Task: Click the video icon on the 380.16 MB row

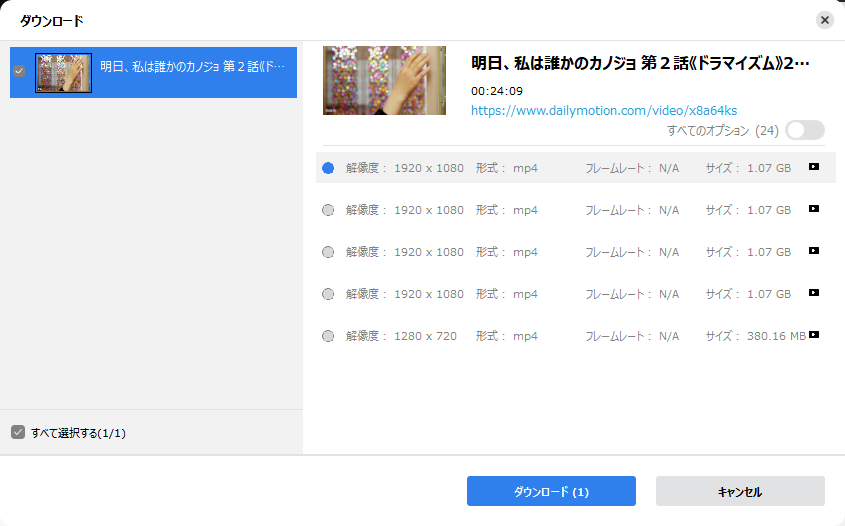Action: click(x=814, y=335)
